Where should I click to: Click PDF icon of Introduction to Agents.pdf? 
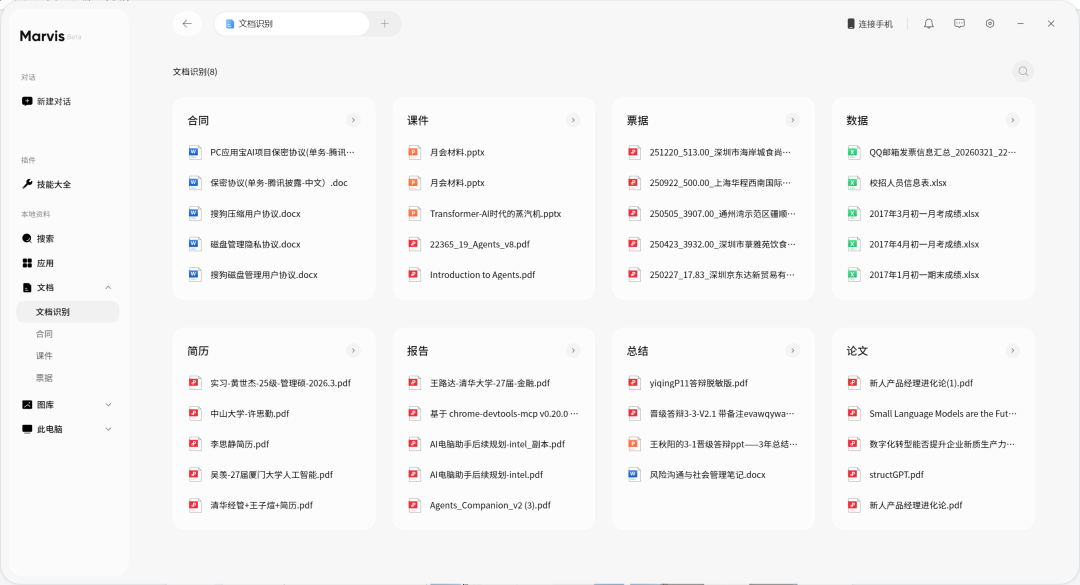coord(414,274)
